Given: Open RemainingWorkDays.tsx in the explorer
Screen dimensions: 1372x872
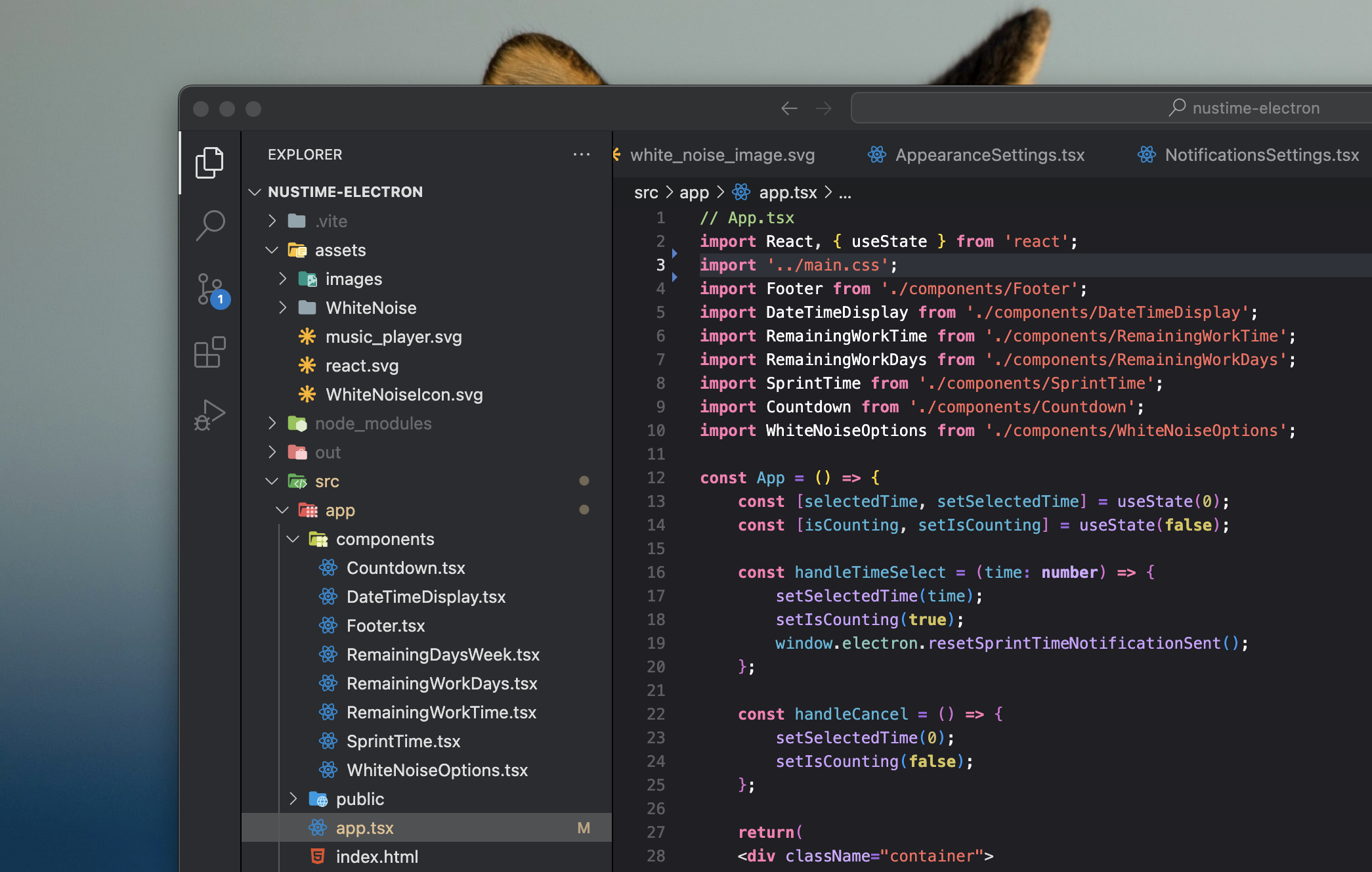Looking at the screenshot, I should point(427,683).
